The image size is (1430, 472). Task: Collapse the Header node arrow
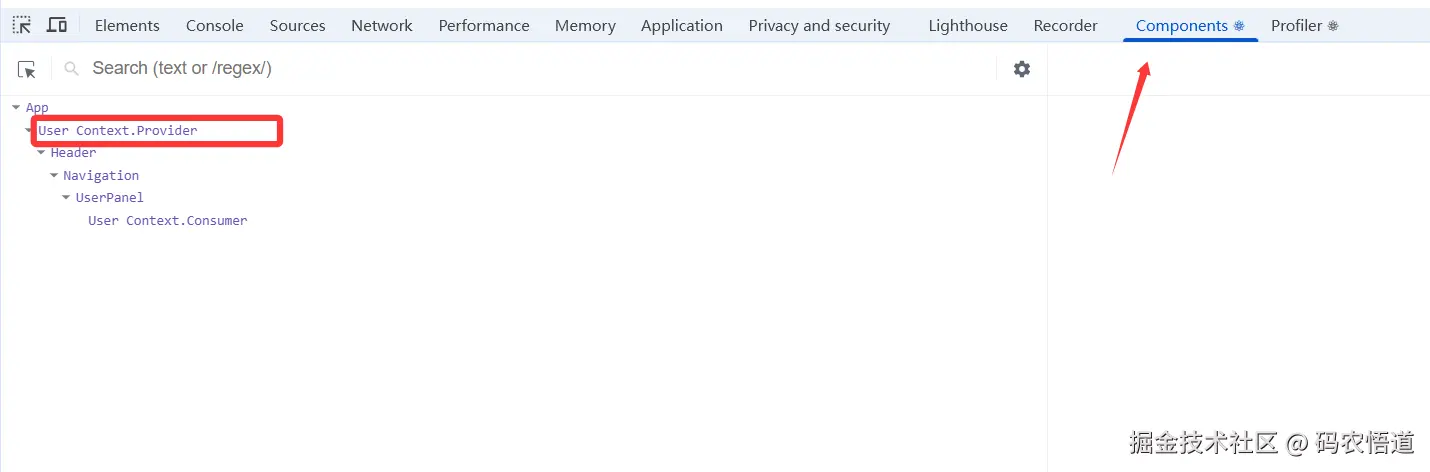pos(41,152)
